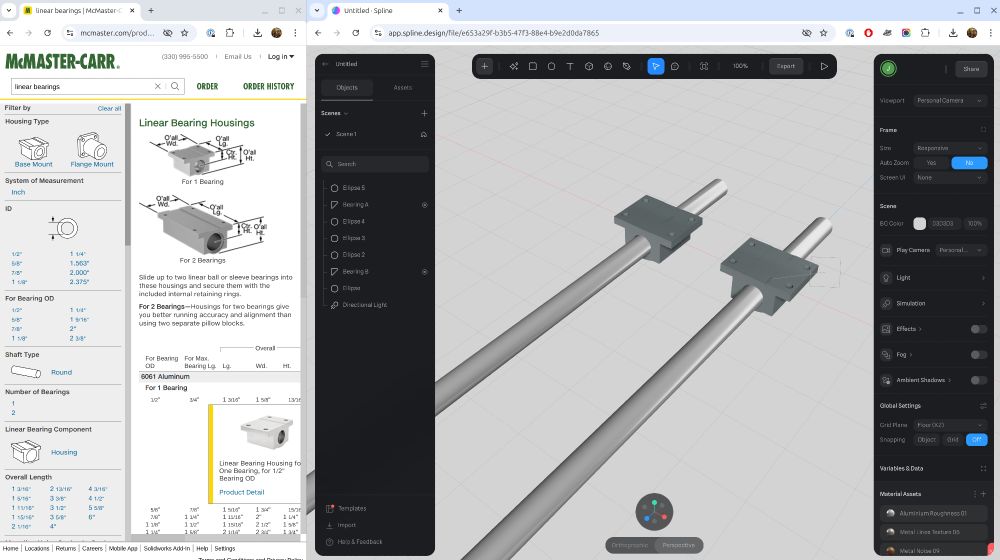Open the AI generate sparkle tool

(x=513, y=66)
